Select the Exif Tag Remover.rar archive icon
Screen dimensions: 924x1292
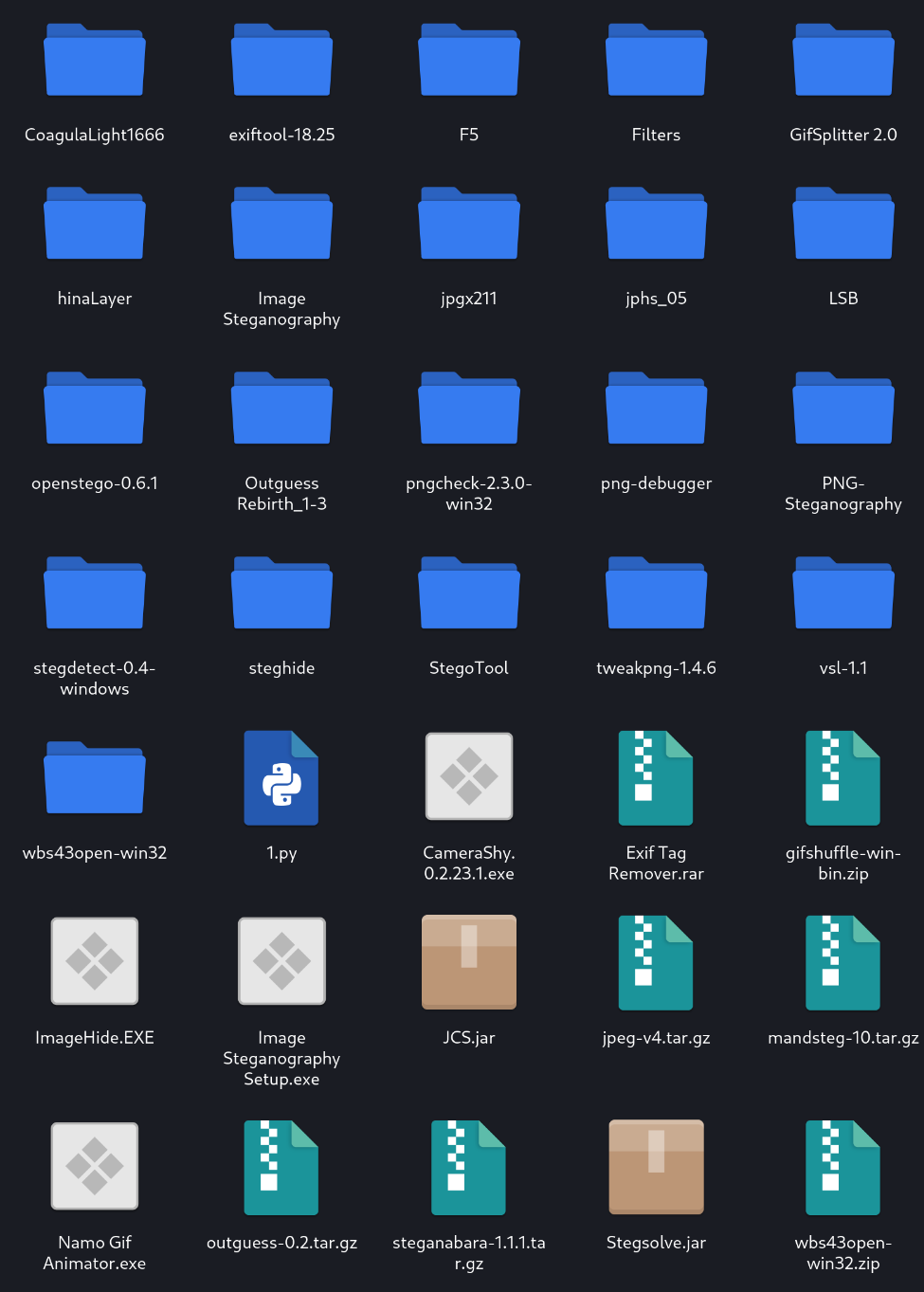656,777
